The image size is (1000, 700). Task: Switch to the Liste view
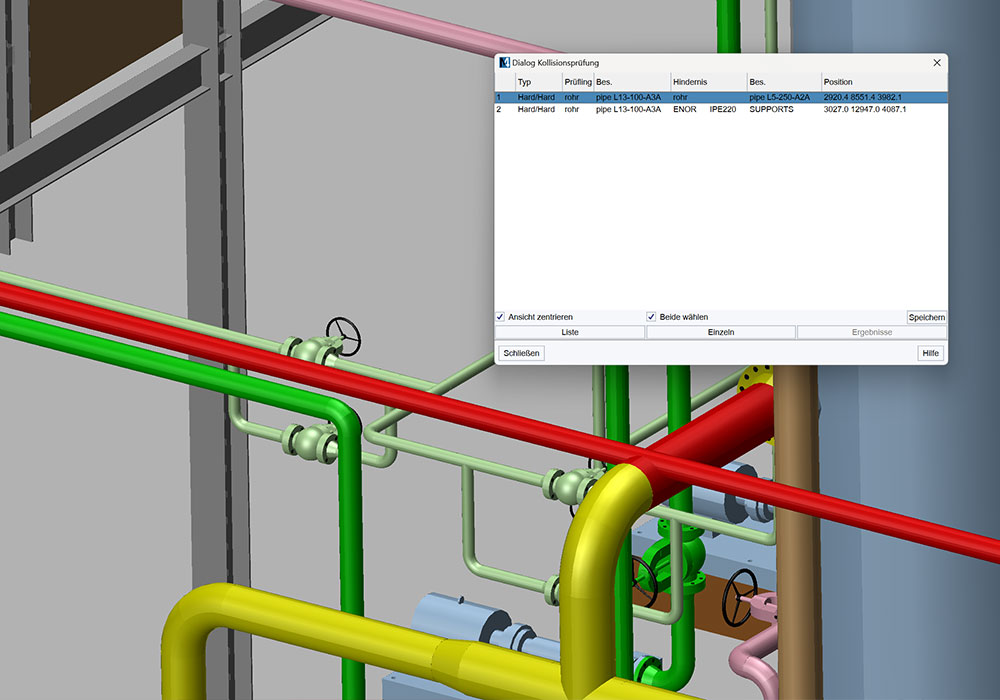tap(569, 332)
